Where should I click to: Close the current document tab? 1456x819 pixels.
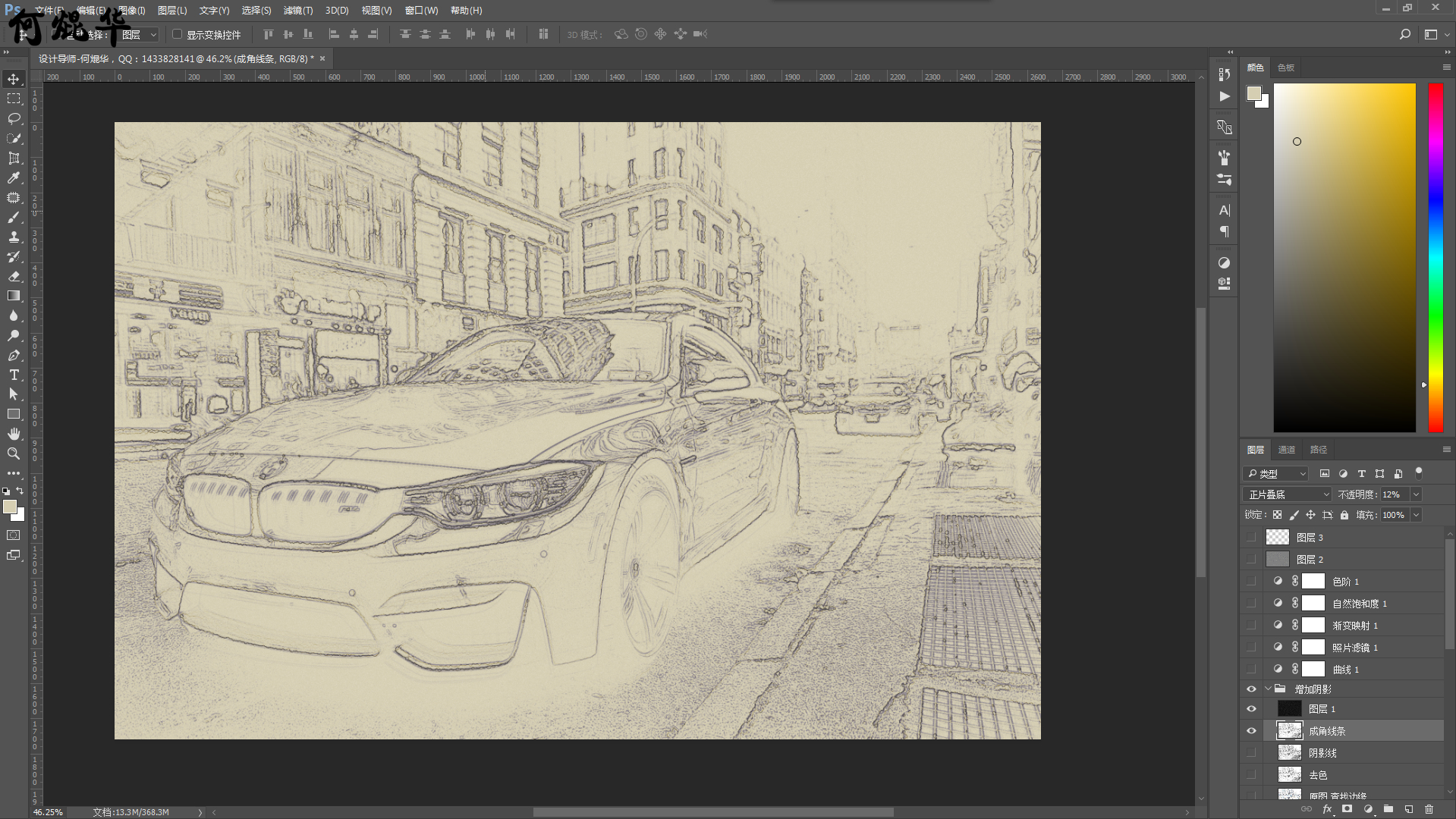(322, 58)
